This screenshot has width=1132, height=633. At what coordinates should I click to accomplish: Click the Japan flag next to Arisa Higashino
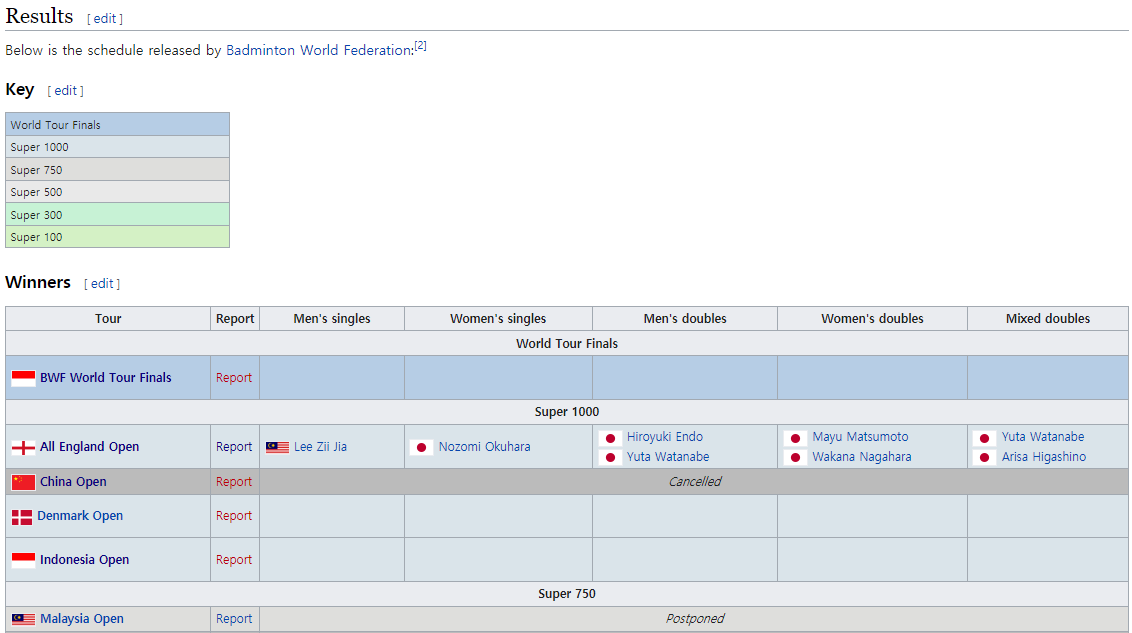[x=985, y=458]
